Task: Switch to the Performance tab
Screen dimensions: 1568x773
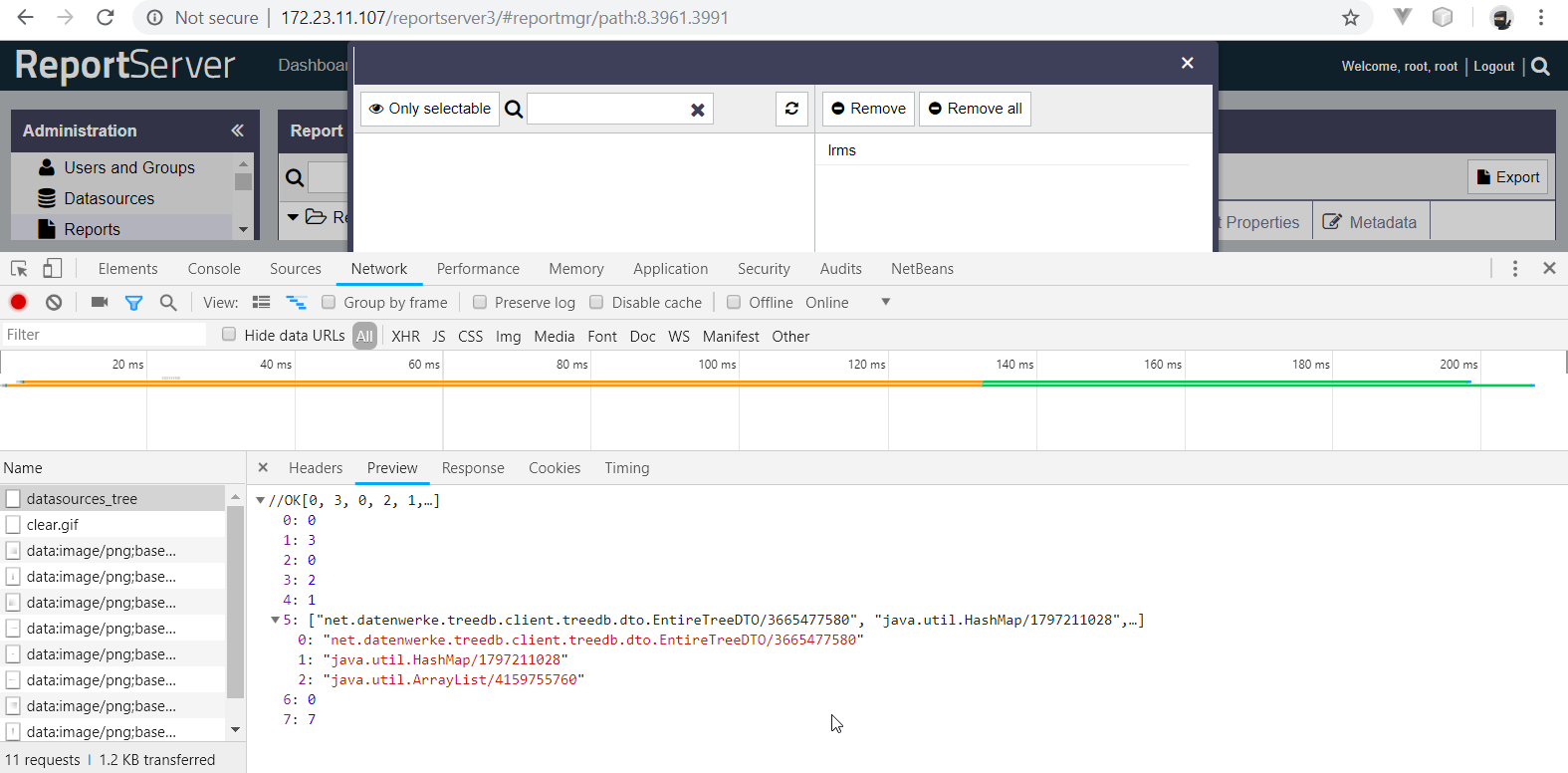Action: pos(478,268)
